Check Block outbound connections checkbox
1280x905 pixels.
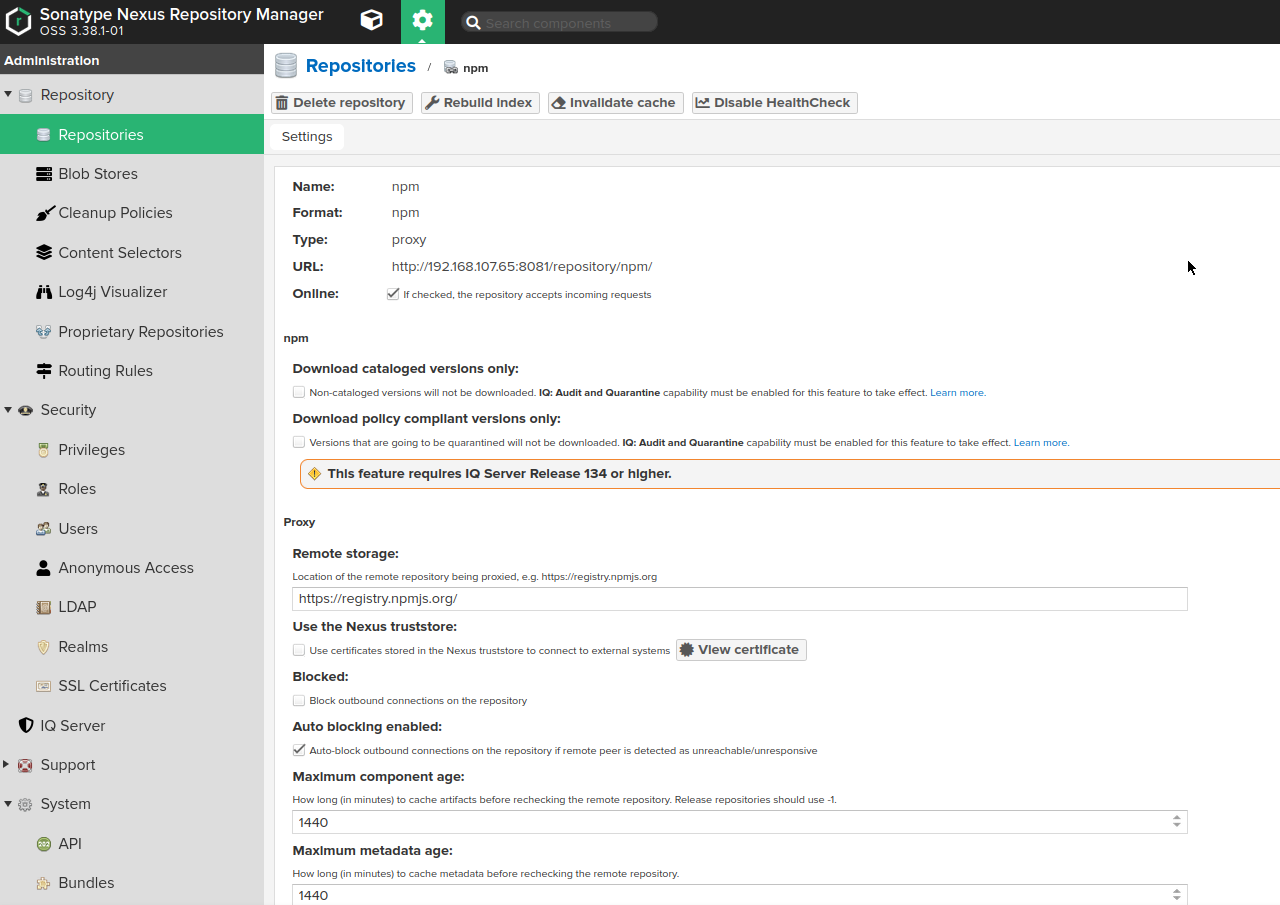click(x=299, y=701)
